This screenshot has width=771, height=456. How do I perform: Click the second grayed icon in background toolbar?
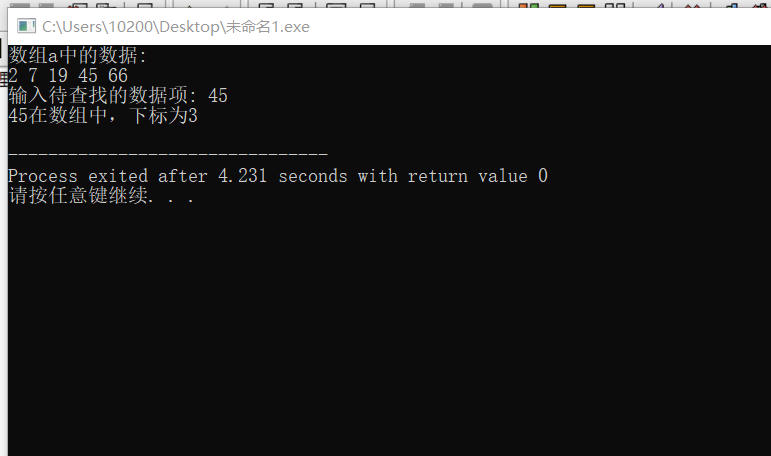coord(47,5)
